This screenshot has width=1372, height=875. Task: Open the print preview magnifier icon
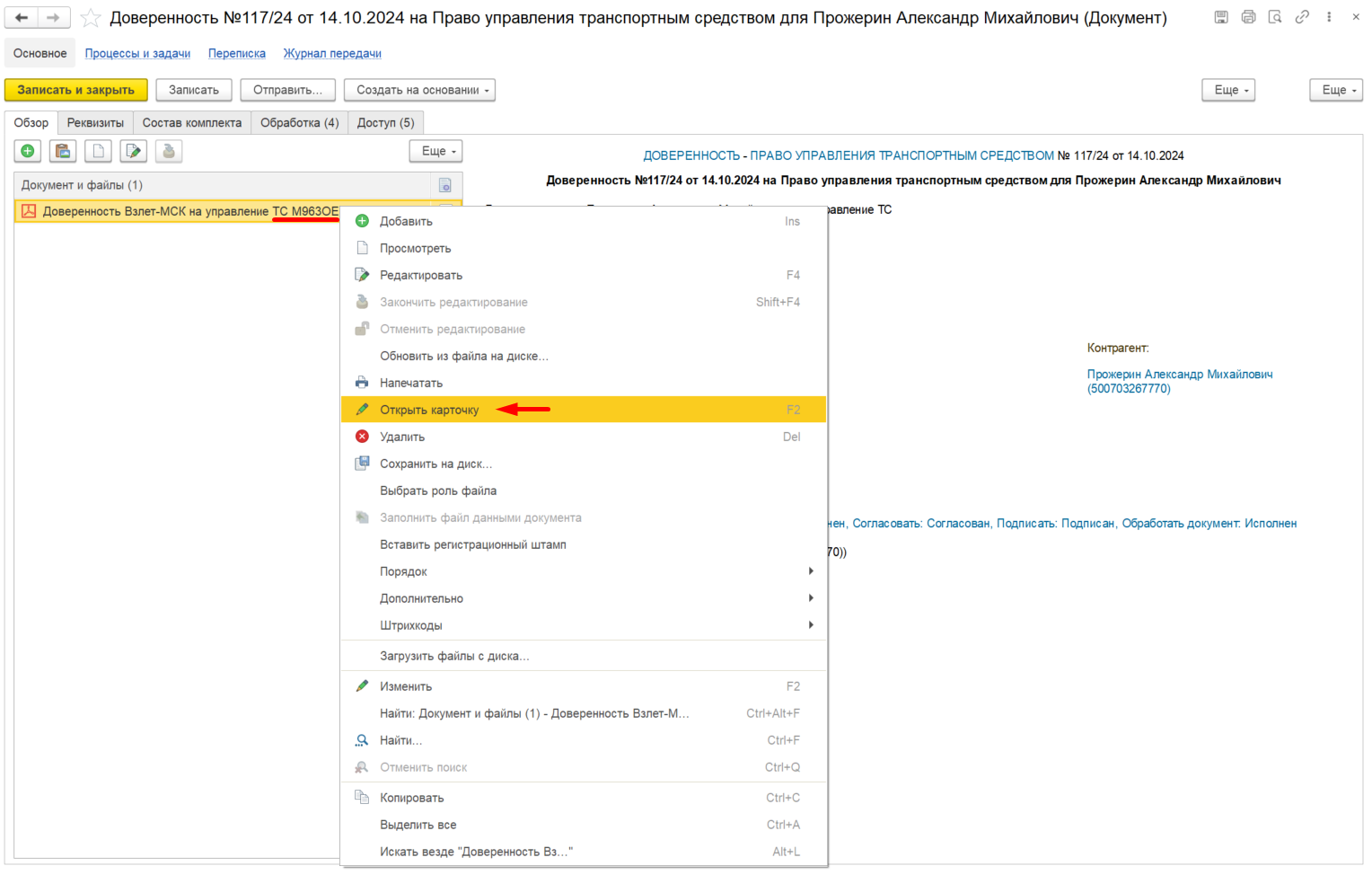point(1275,17)
